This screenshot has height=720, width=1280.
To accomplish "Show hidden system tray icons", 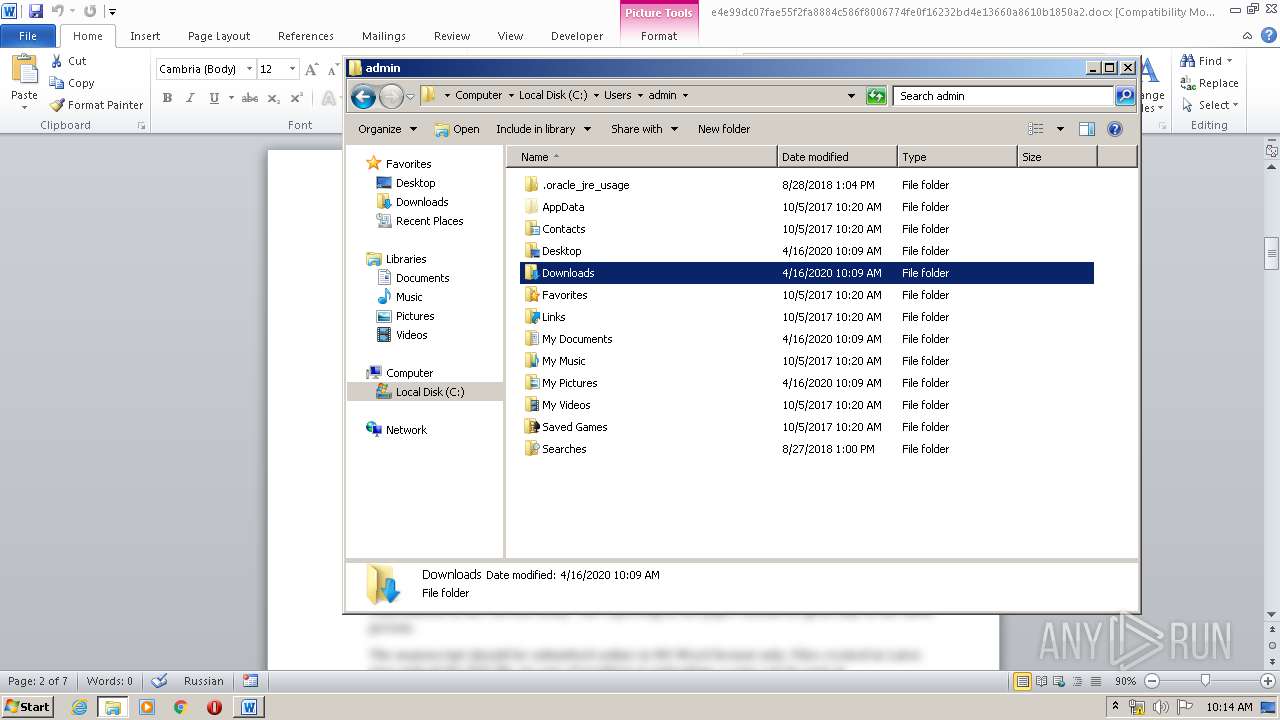I will (x=1116, y=706).
